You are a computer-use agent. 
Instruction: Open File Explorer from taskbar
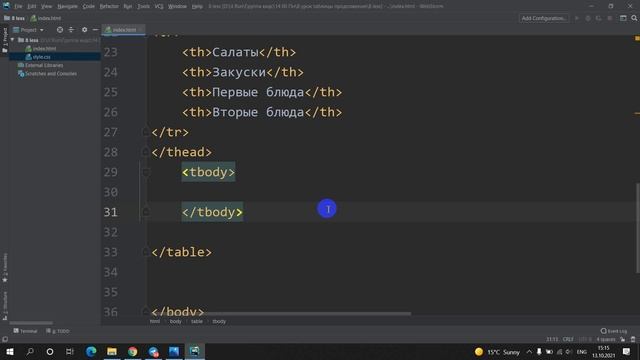pyautogui.click(x=112, y=351)
